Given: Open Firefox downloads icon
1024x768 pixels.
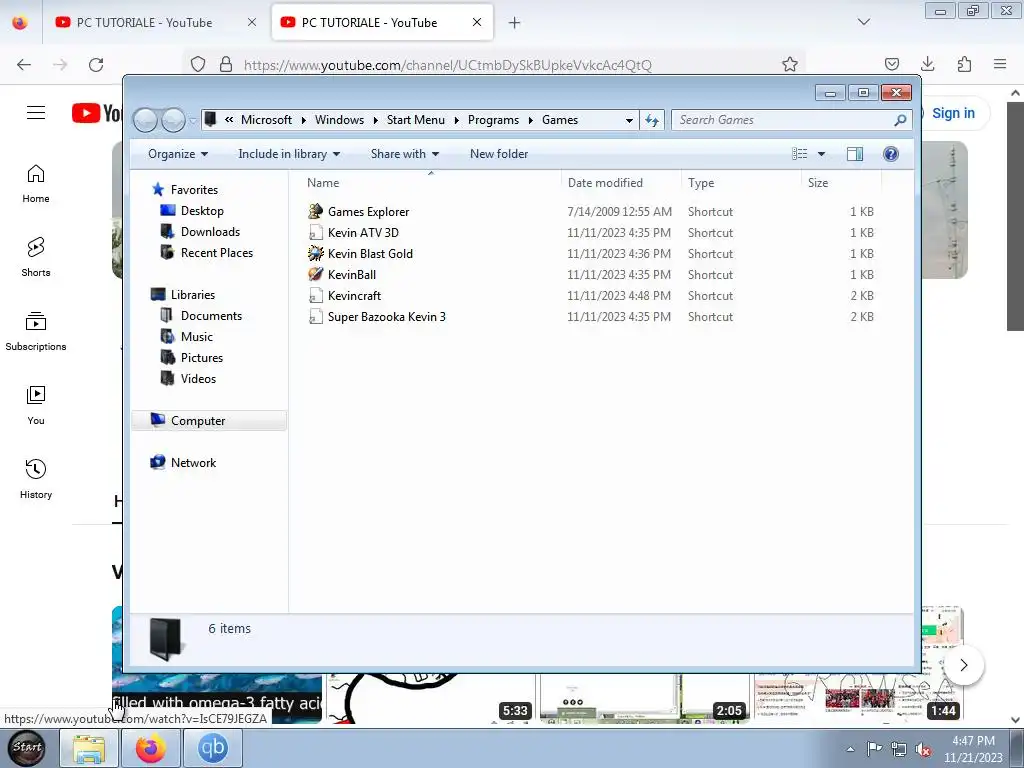Looking at the screenshot, I should [927, 64].
